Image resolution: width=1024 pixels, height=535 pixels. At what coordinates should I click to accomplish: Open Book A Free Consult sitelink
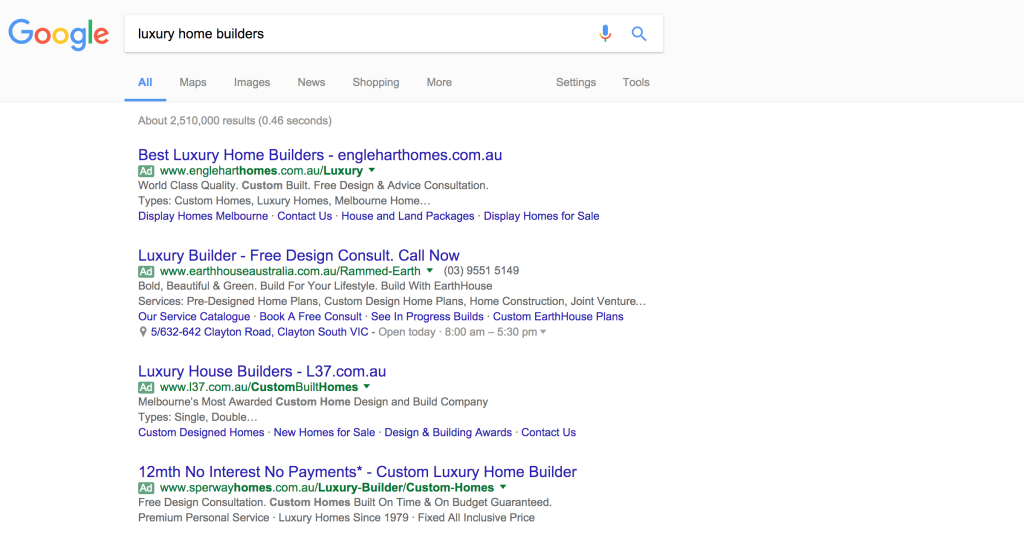click(310, 317)
